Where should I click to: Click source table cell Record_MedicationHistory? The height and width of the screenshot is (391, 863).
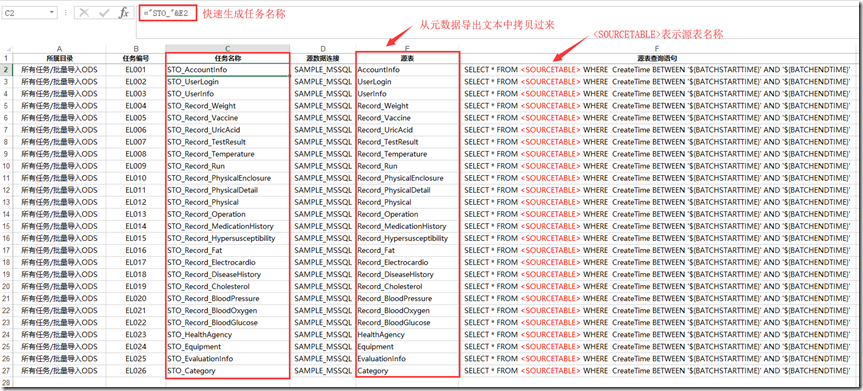click(x=407, y=226)
